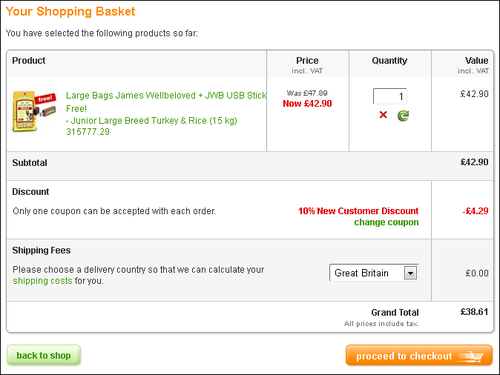Click the Subtotal £42.90 value
The height and width of the screenshot is (375, 500).
474,162
